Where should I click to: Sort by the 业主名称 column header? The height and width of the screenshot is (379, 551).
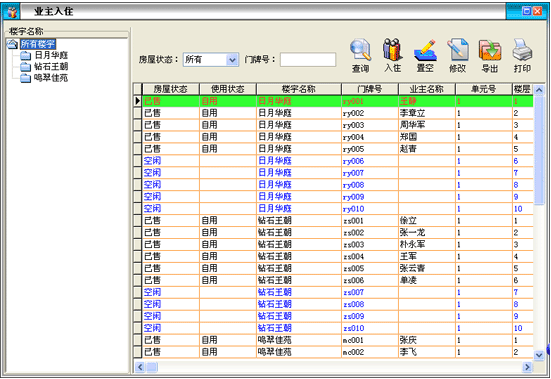[x=427, y=89]
